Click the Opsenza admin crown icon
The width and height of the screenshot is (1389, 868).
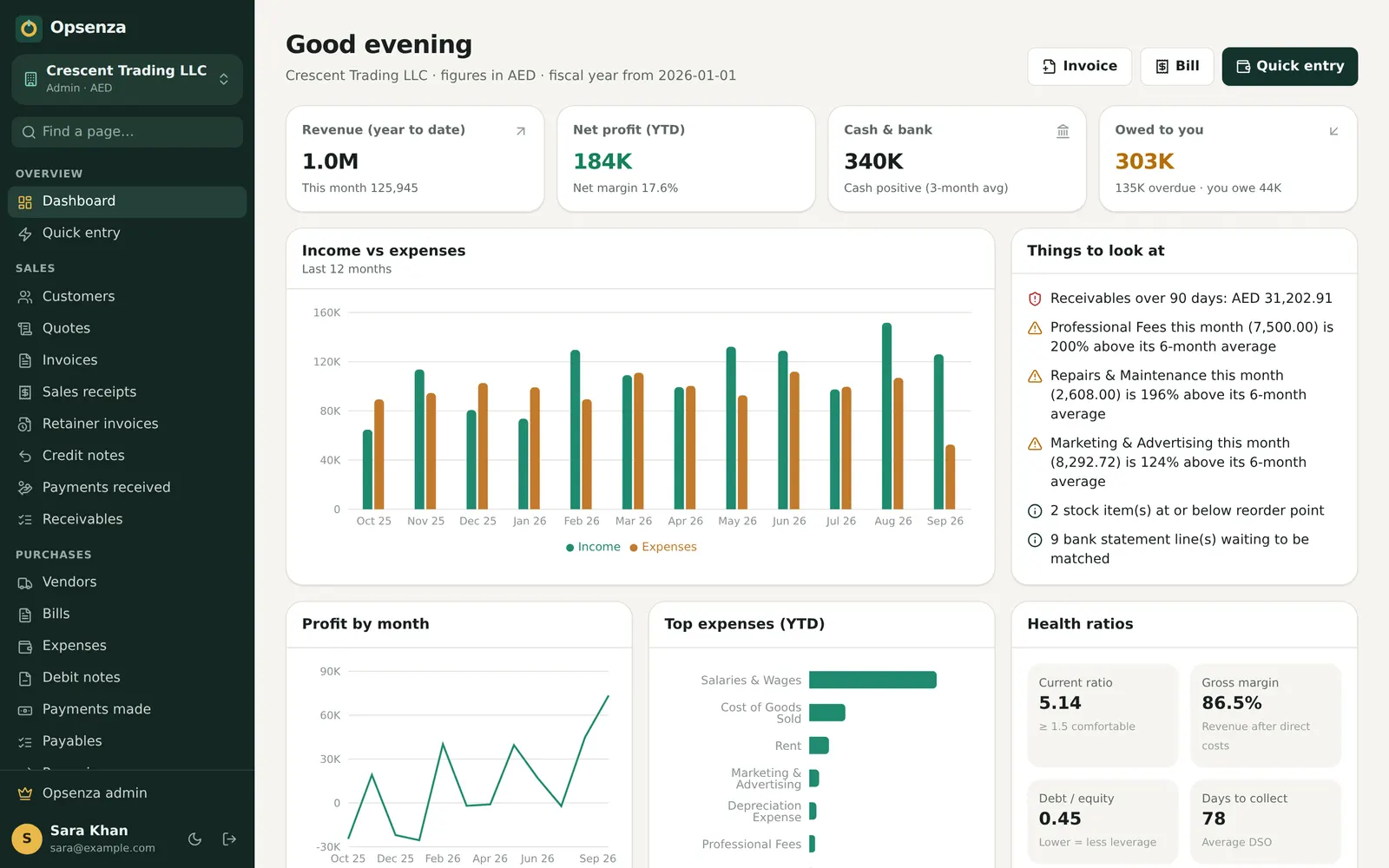coord(25,793)
